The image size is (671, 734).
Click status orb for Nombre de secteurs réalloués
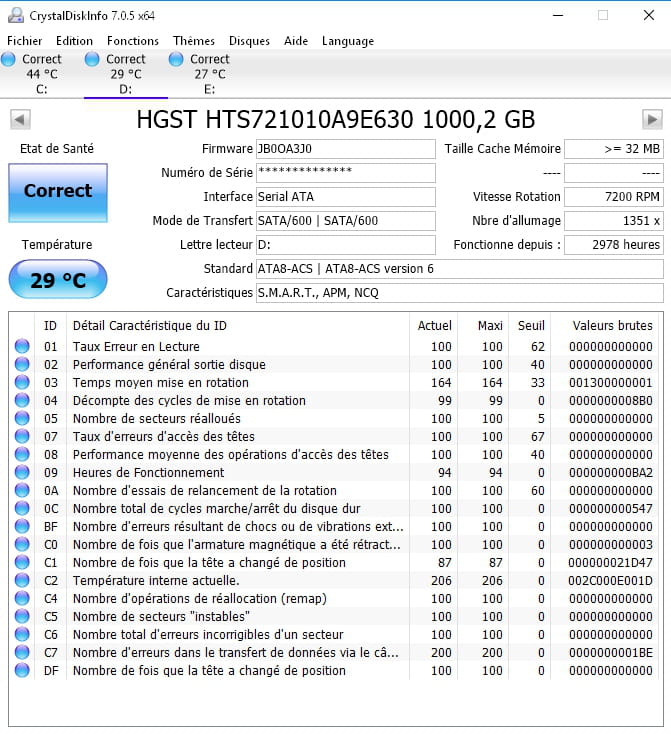[22, 419]
